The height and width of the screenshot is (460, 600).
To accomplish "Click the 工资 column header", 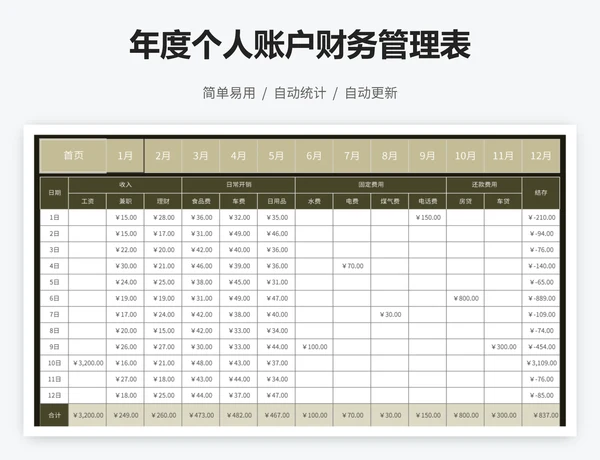I will tap(87, 201).
